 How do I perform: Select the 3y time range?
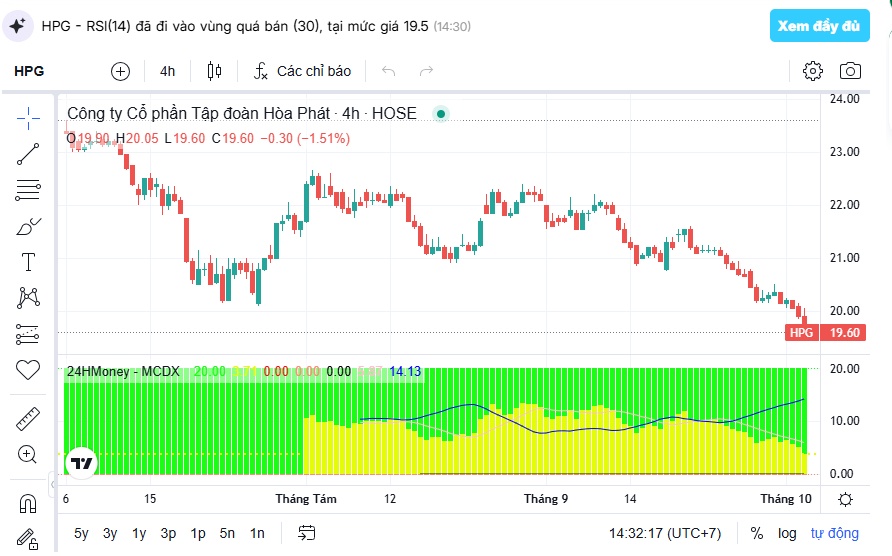click(x=110, y=533)
